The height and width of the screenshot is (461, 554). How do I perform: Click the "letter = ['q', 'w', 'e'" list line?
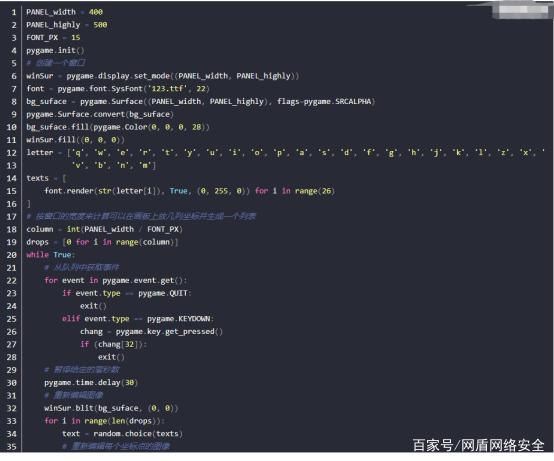[x=285, y=153]
